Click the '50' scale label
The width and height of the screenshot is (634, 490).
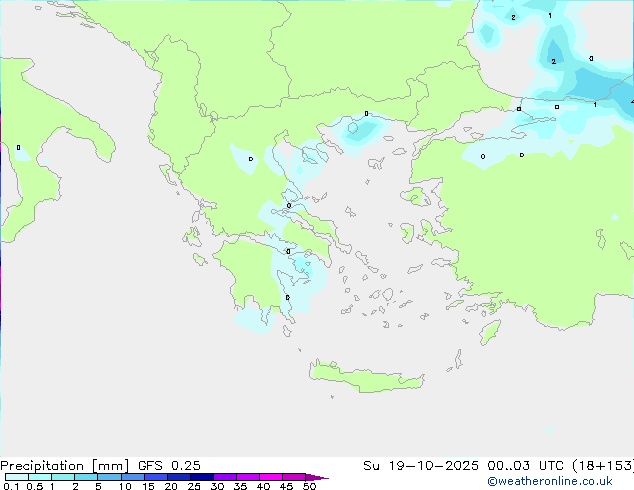(x=309, y=486)
